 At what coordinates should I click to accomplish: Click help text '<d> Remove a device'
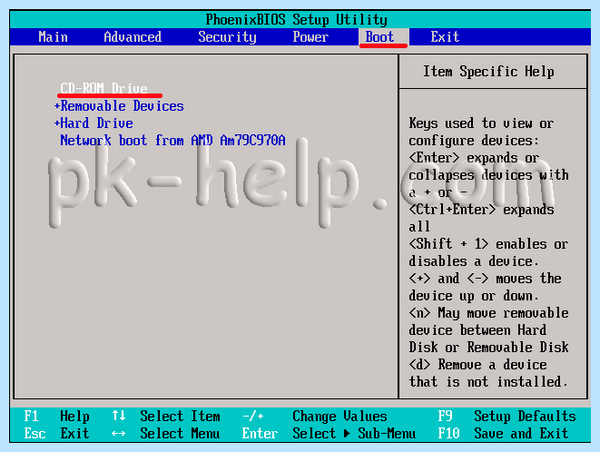tap(478, 365)
